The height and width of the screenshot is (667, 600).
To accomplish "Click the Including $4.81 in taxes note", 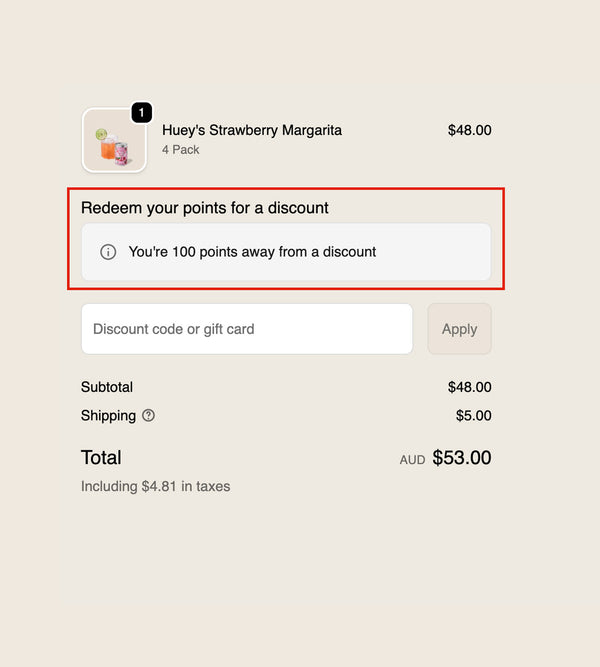I will [155, 487].
